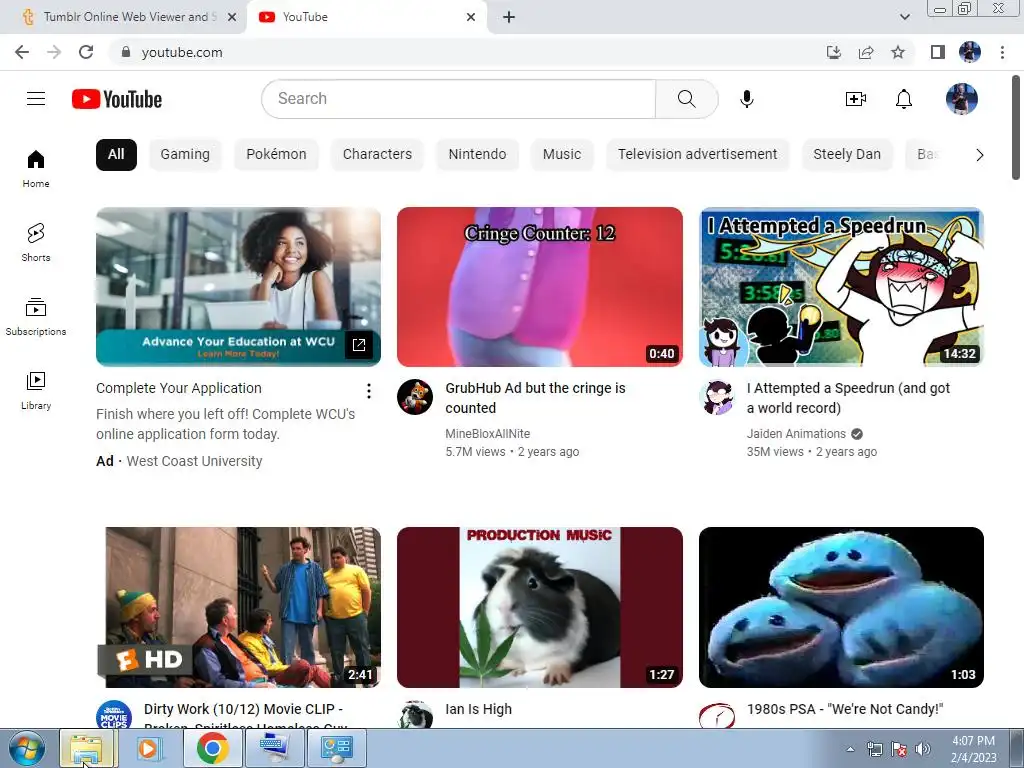Open Movieclips channel avatar

click(114, 714)
